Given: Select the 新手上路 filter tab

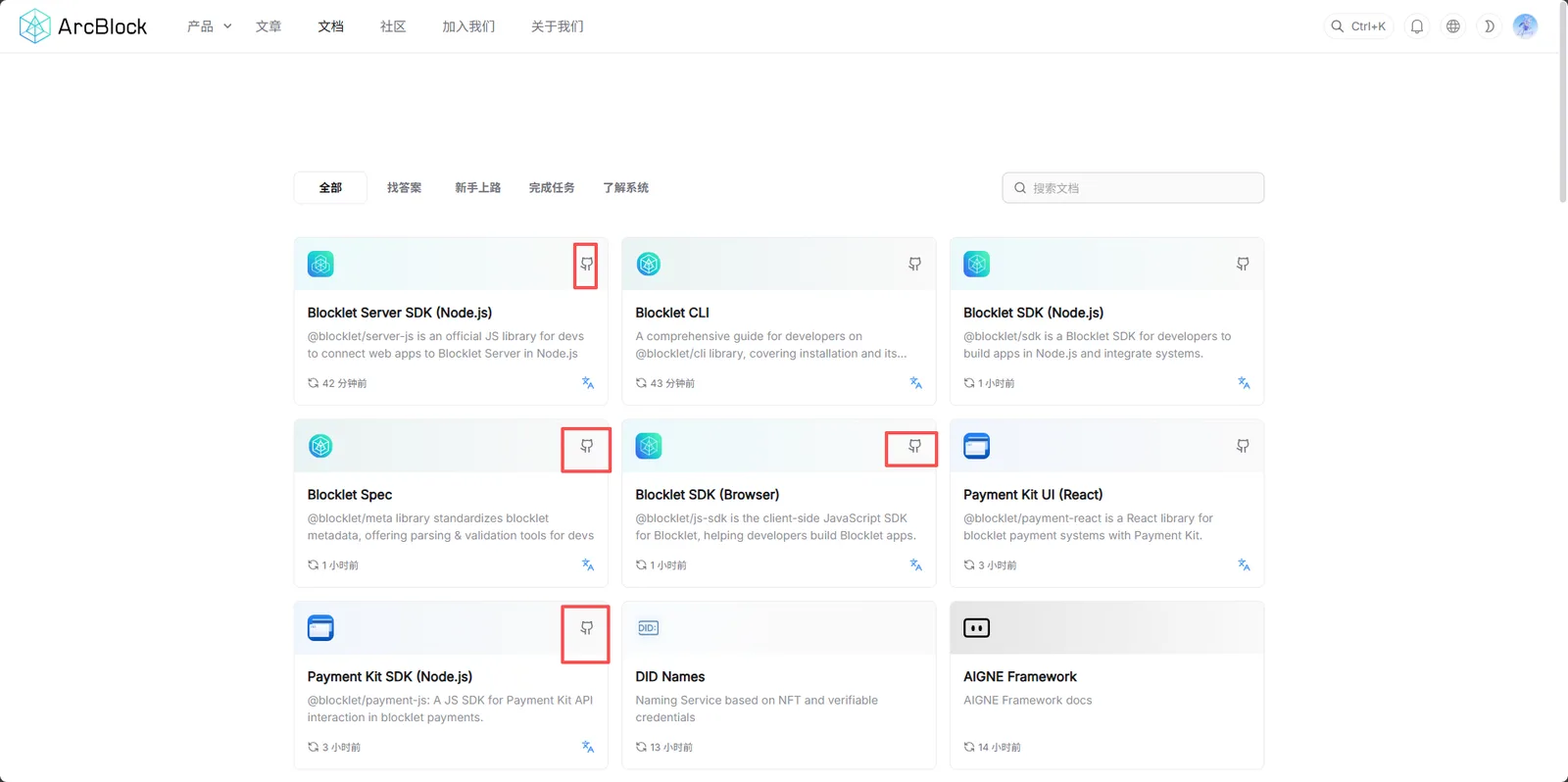Looking at the screenshot, I should click(477, 188).
